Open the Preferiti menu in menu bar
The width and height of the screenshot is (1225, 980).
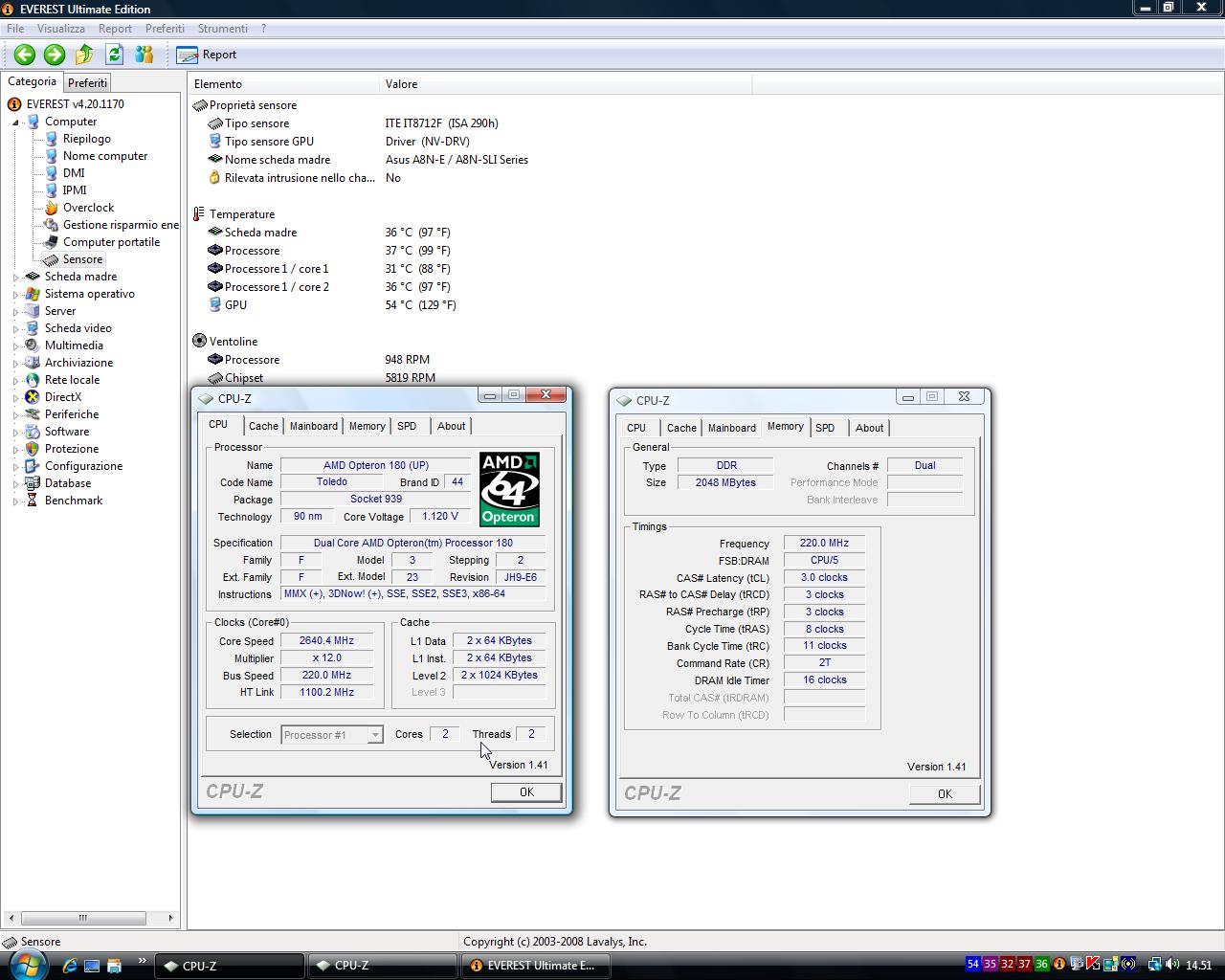165,29
